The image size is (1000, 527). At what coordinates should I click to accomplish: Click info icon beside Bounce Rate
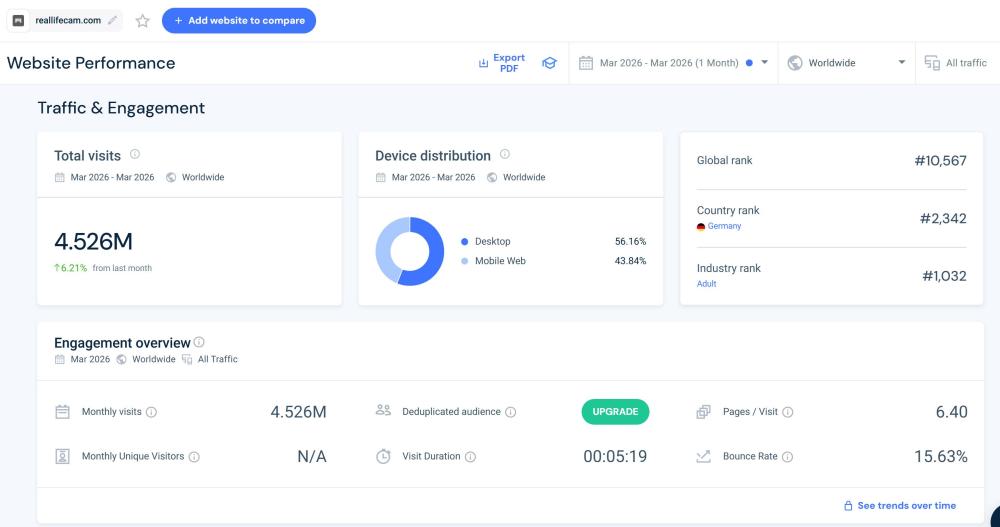787,457
